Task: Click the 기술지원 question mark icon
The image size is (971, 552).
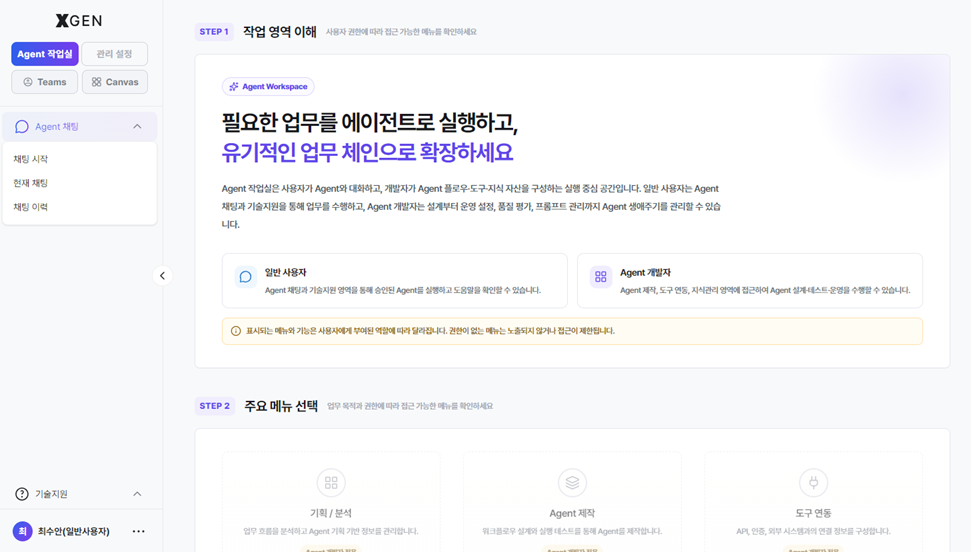Action: pyautogui.click(x=22, y=494)
